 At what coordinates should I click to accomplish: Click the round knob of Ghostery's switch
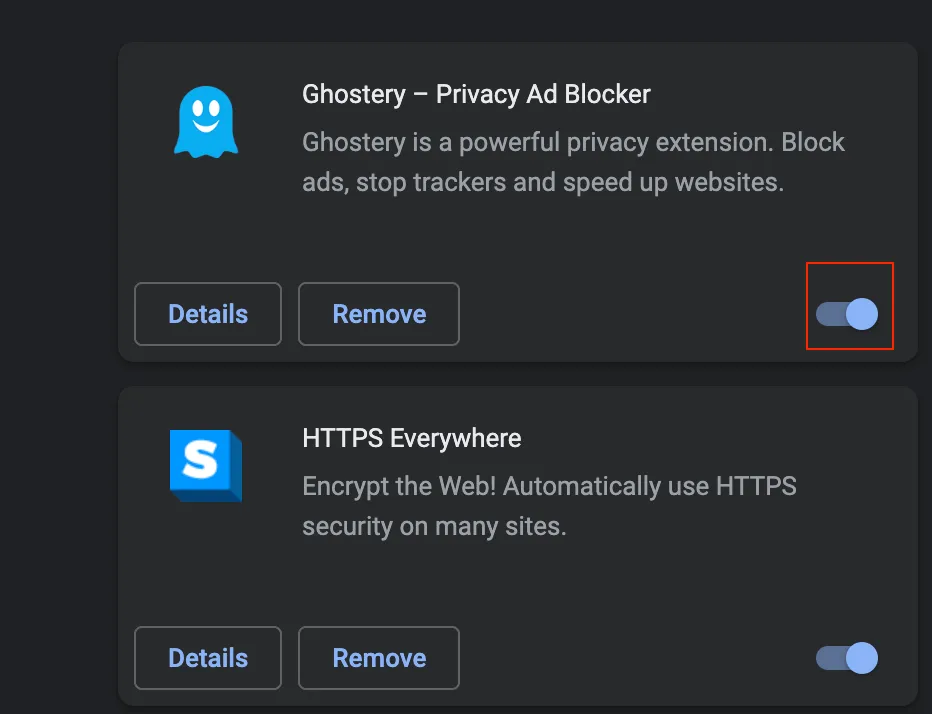pyautogui.click(x=862, y=314)
